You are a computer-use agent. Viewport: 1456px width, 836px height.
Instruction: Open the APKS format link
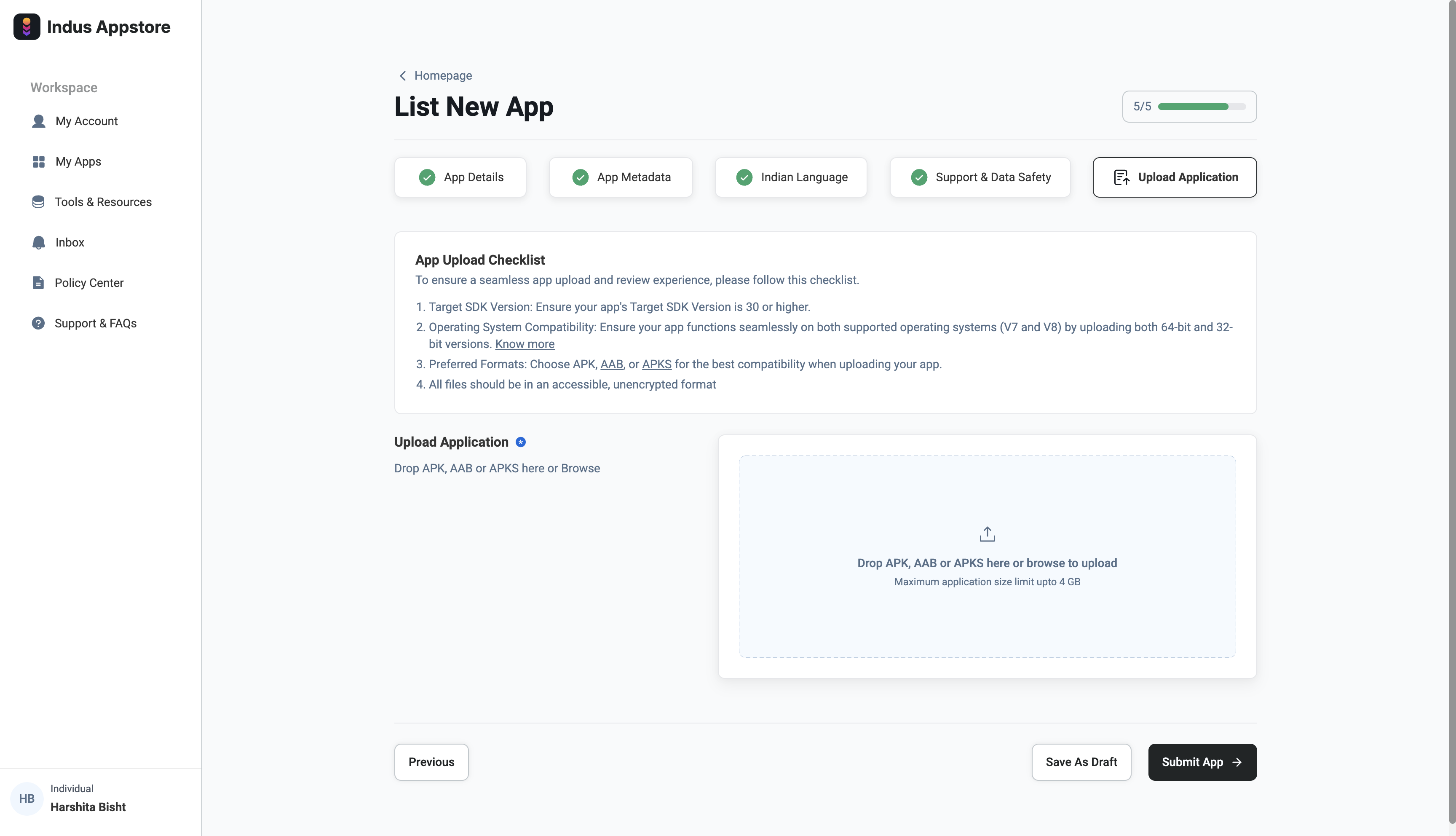pyautogui.click(x=656, y=364)
